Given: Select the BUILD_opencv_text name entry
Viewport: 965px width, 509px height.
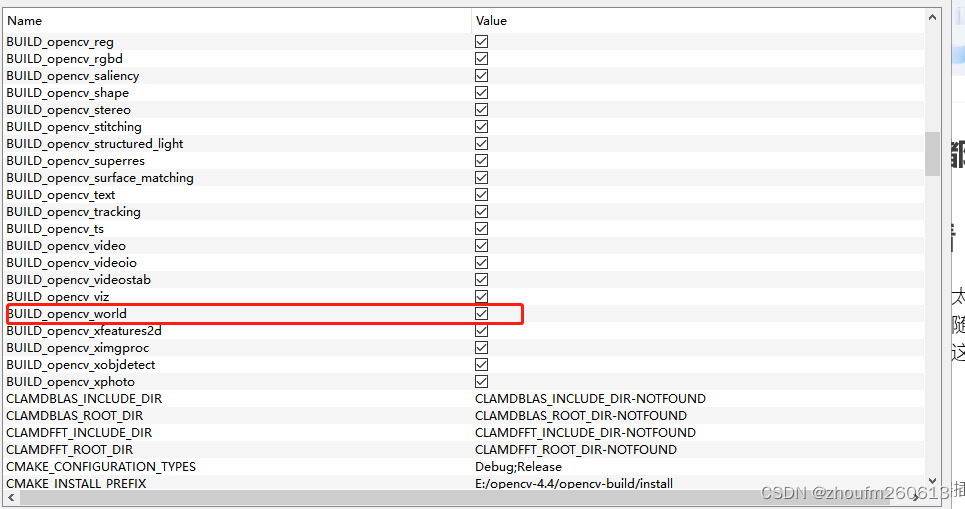Looking at the screenshot, I should tap(61, 194).
